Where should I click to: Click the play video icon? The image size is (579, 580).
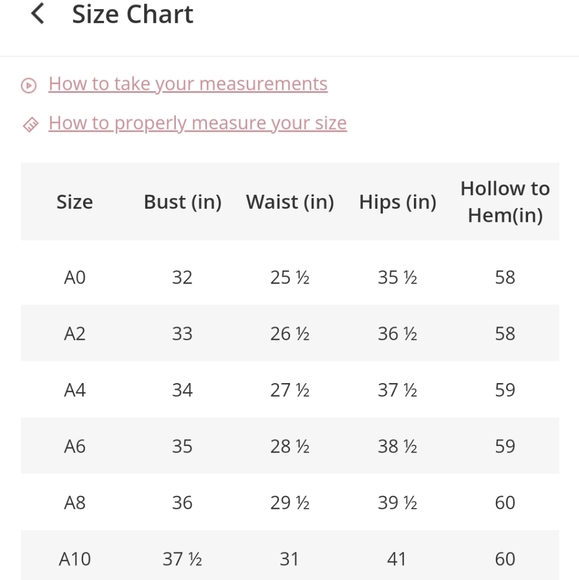tap(28, 85)
